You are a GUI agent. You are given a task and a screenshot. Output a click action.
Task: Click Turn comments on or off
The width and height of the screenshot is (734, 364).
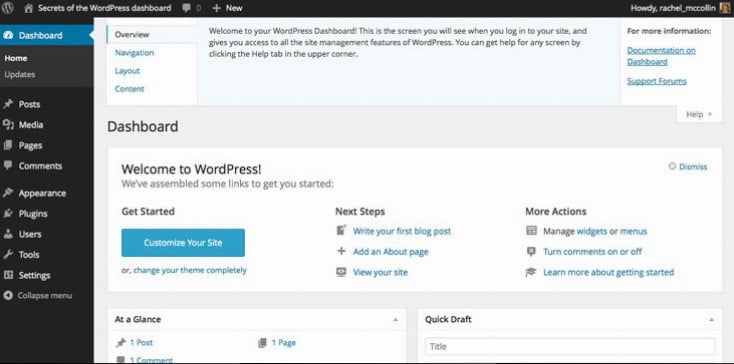[x=592, y=251]
